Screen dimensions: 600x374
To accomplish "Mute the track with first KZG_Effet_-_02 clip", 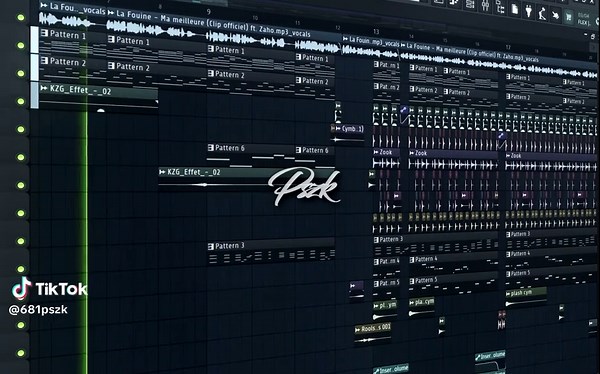I will (x=21, y=101).
